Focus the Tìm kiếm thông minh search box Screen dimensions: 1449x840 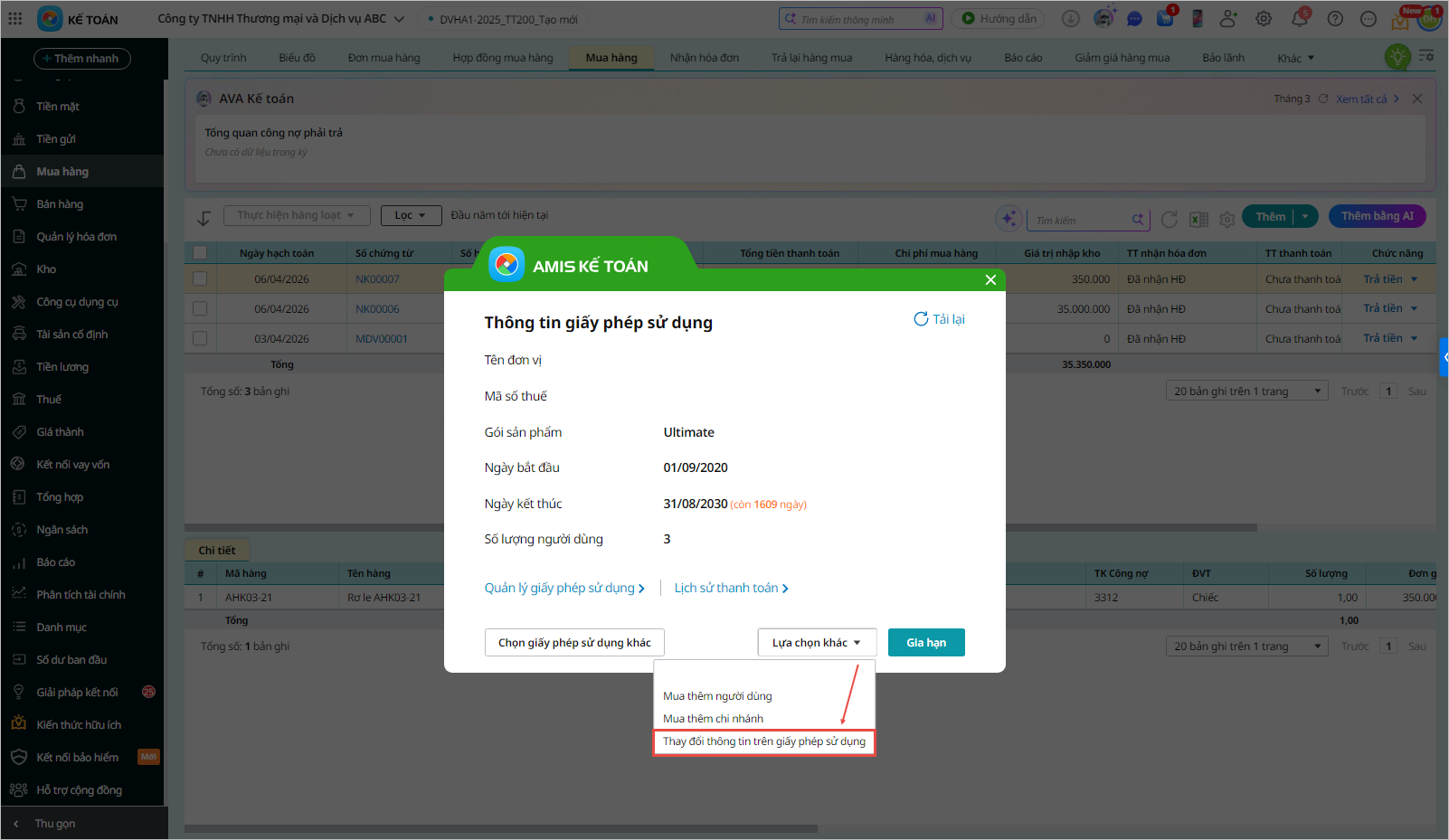pos(860,18)
